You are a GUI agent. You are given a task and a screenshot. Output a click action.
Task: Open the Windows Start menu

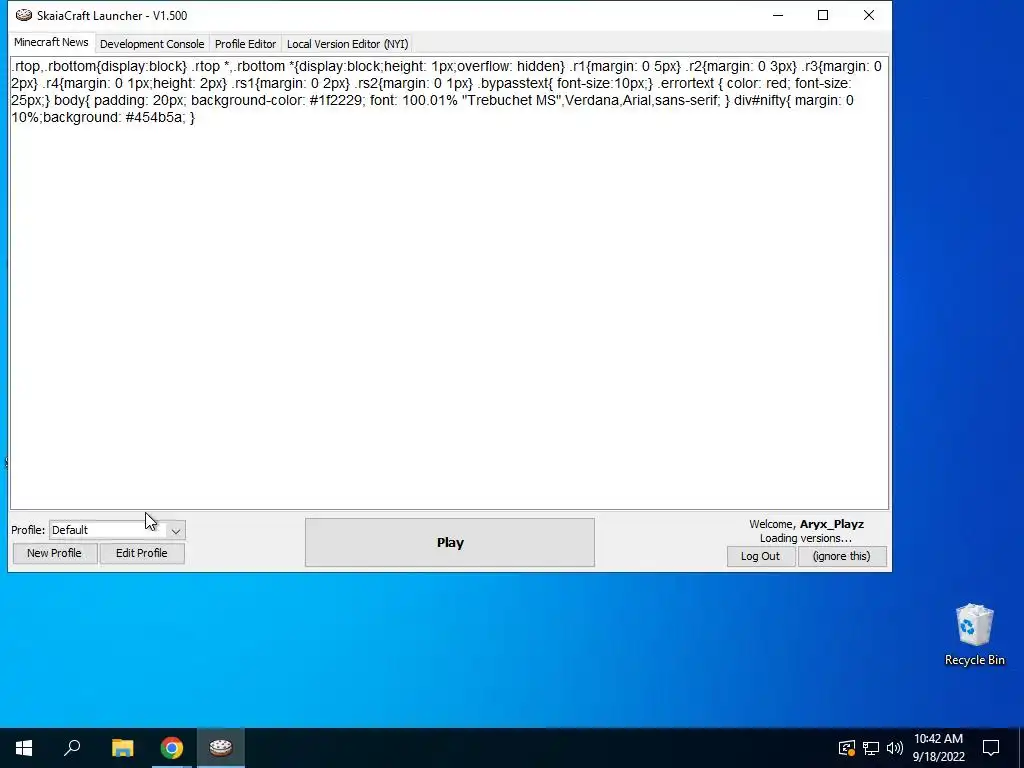click(24, 748)
